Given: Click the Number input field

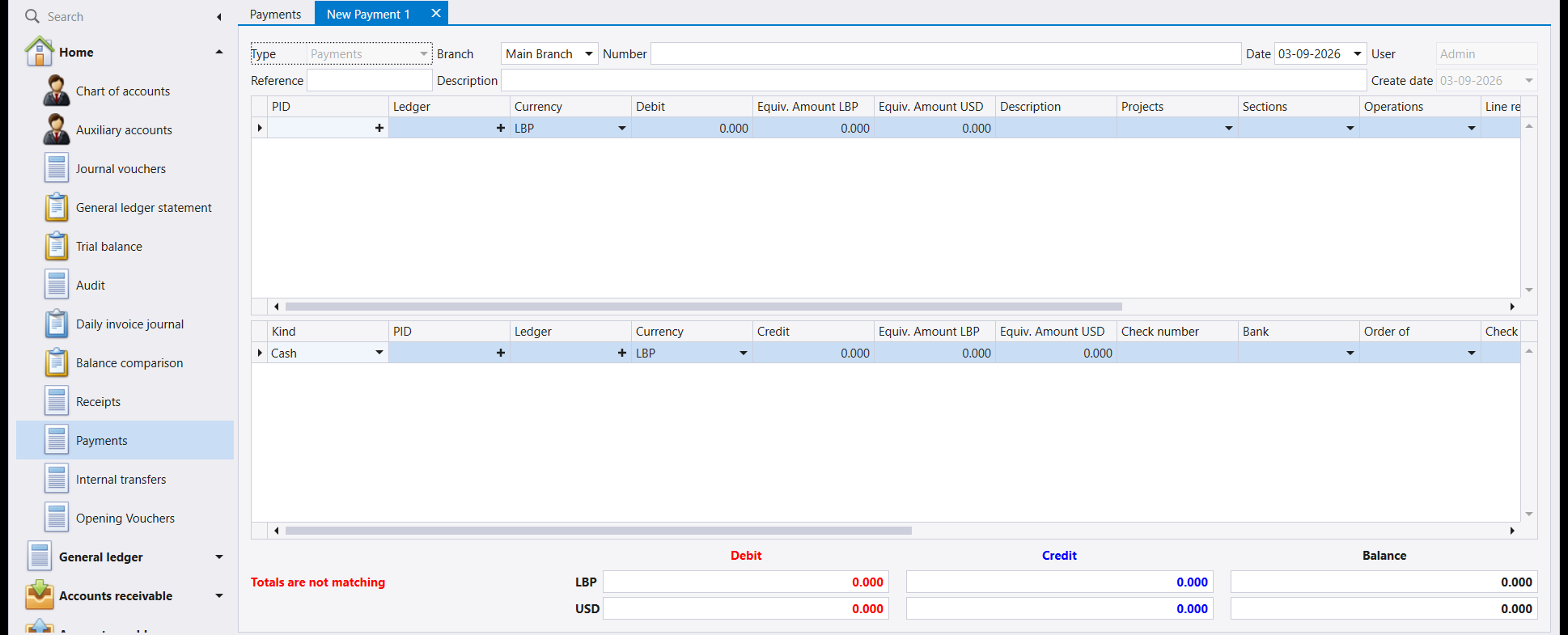Looking at the screenshot, I should [x=946, y=53].
